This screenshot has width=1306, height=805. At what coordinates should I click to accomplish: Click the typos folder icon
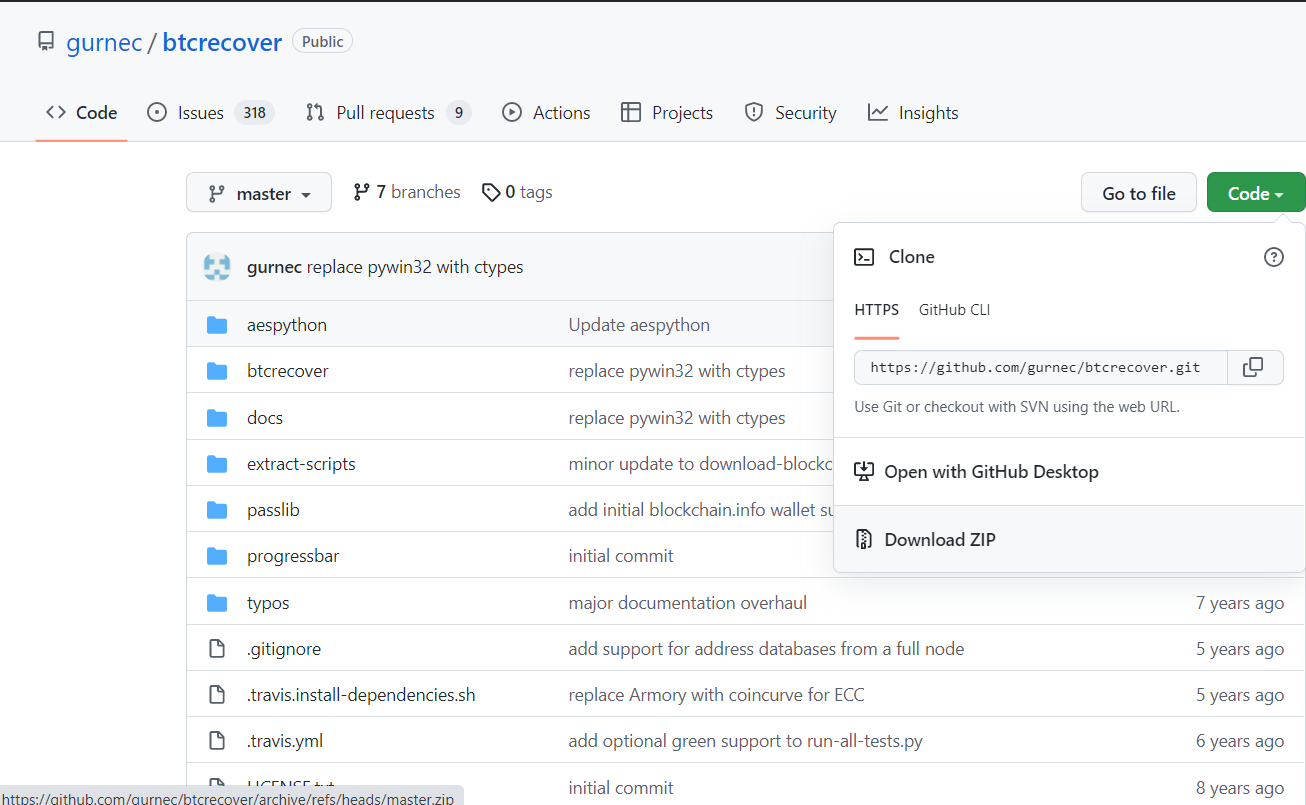pyautogui.click(x=217, y=603)
